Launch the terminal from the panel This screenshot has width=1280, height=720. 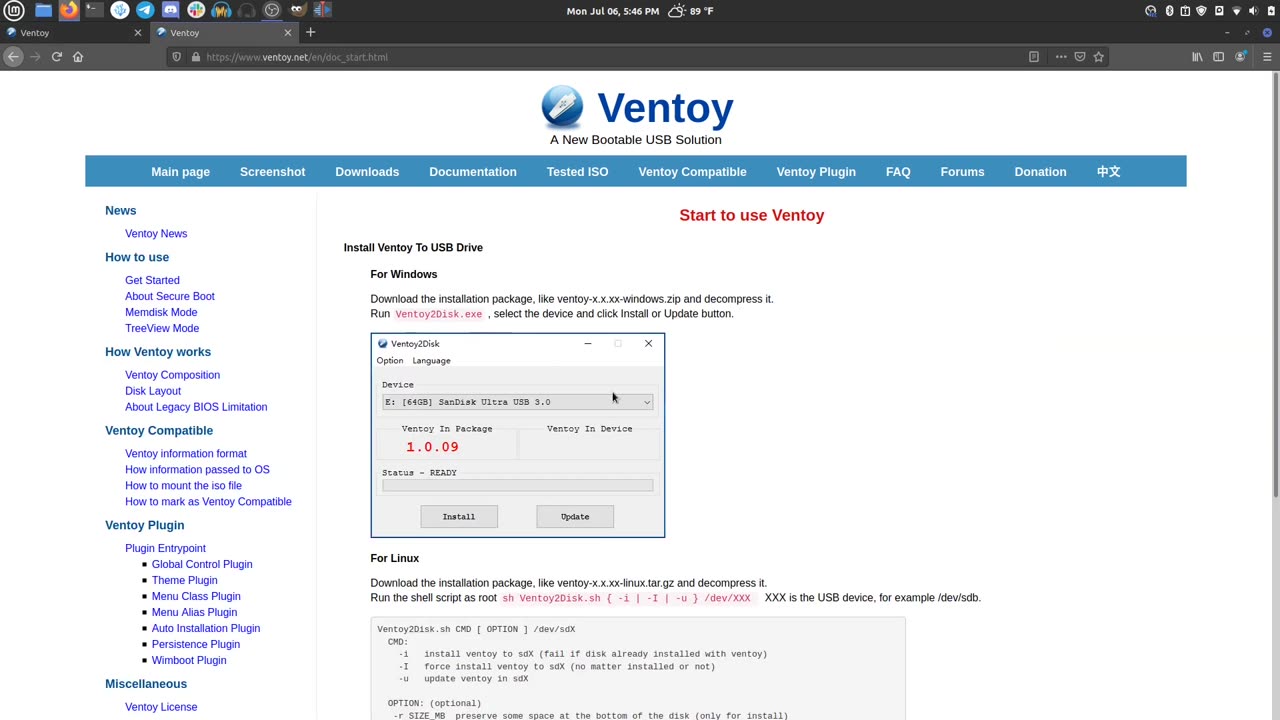93,11
